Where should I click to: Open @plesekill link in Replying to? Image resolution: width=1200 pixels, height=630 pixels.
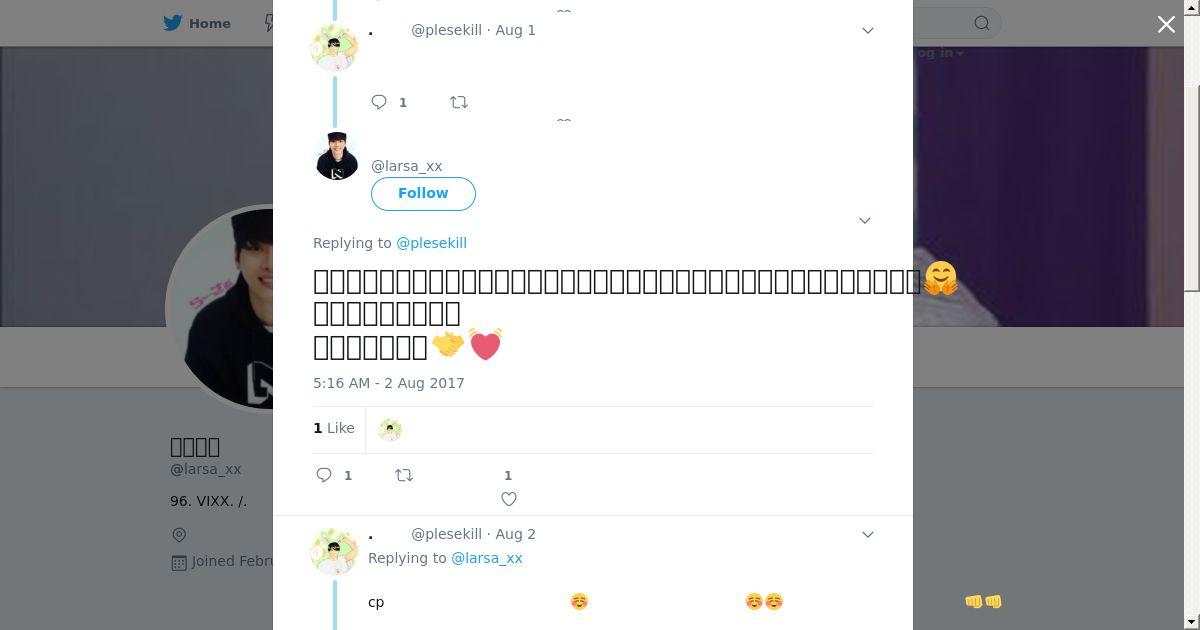tap(431, 243)
